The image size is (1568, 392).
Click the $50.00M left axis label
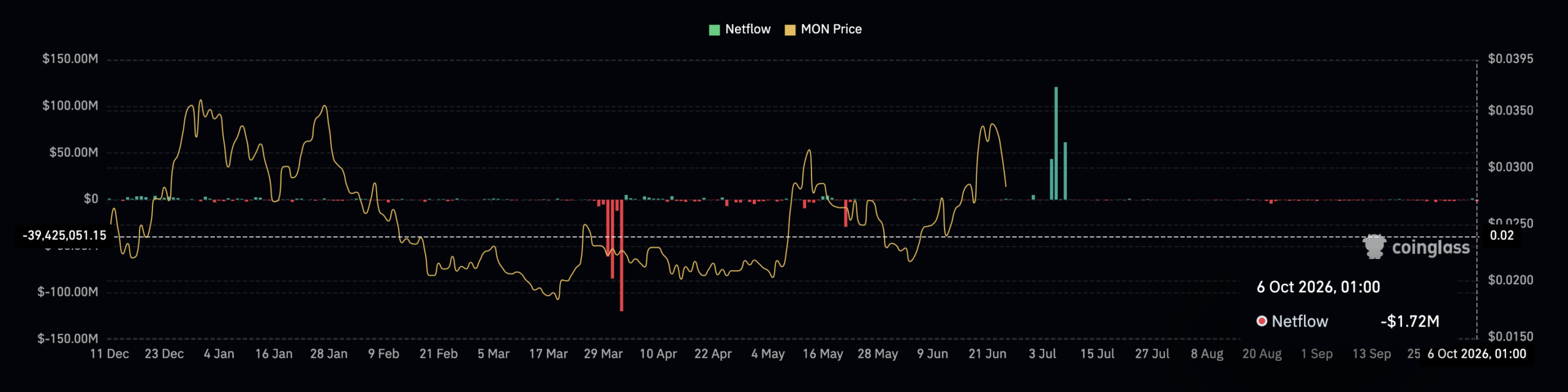(73, 153)
